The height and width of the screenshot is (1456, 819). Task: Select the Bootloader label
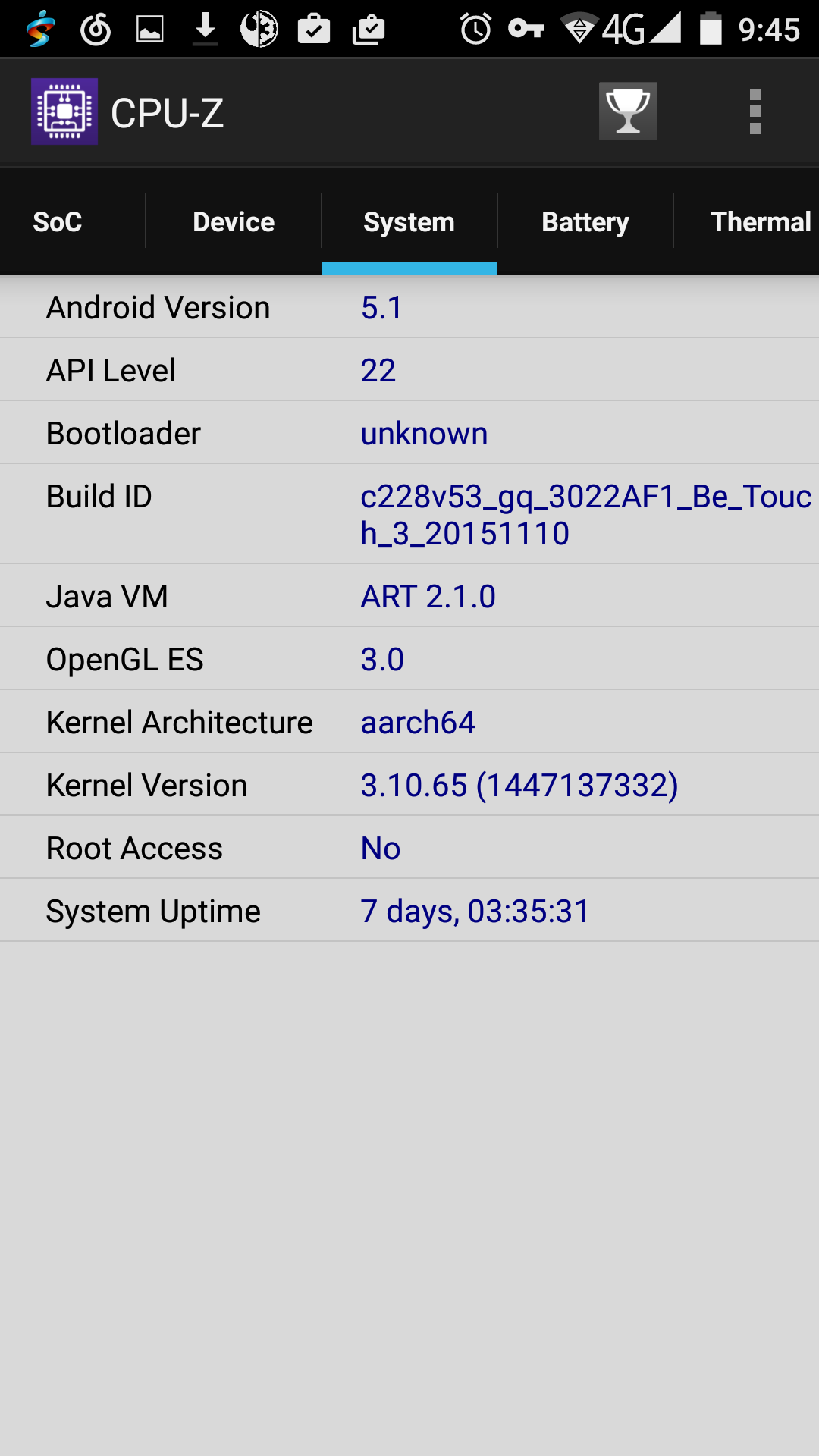[124, 434]
